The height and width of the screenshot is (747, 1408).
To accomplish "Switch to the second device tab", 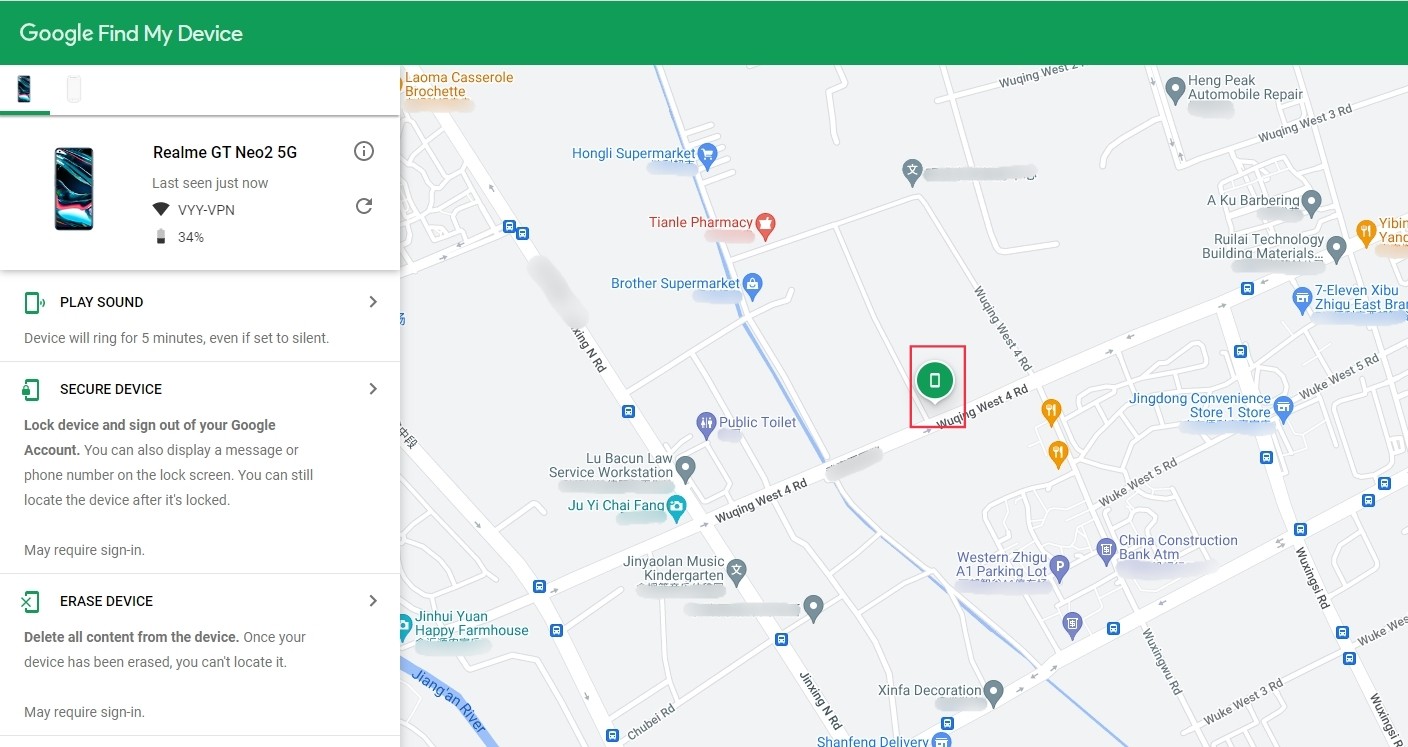I will tap(74, 89).
